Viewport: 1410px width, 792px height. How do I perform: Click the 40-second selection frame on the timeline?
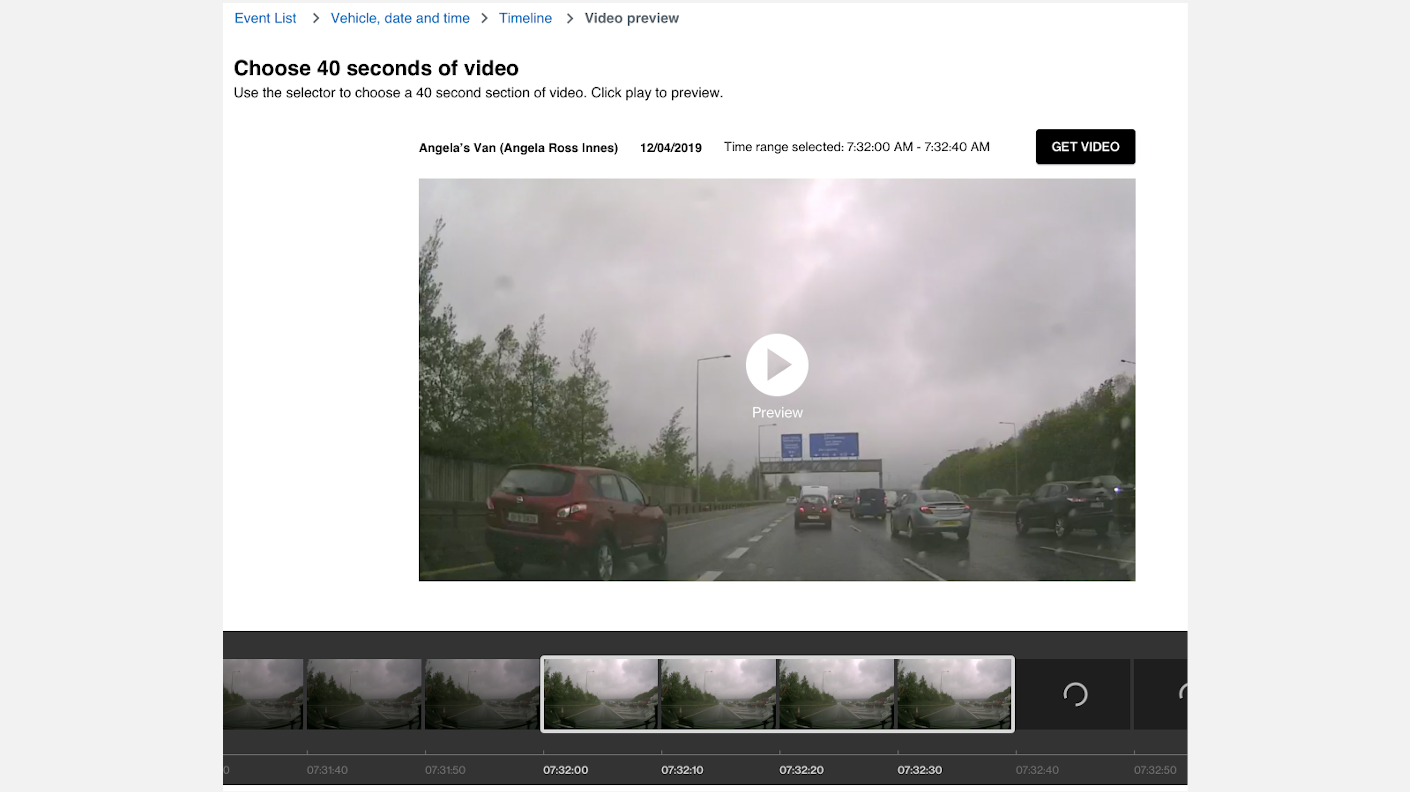(777, 693)
